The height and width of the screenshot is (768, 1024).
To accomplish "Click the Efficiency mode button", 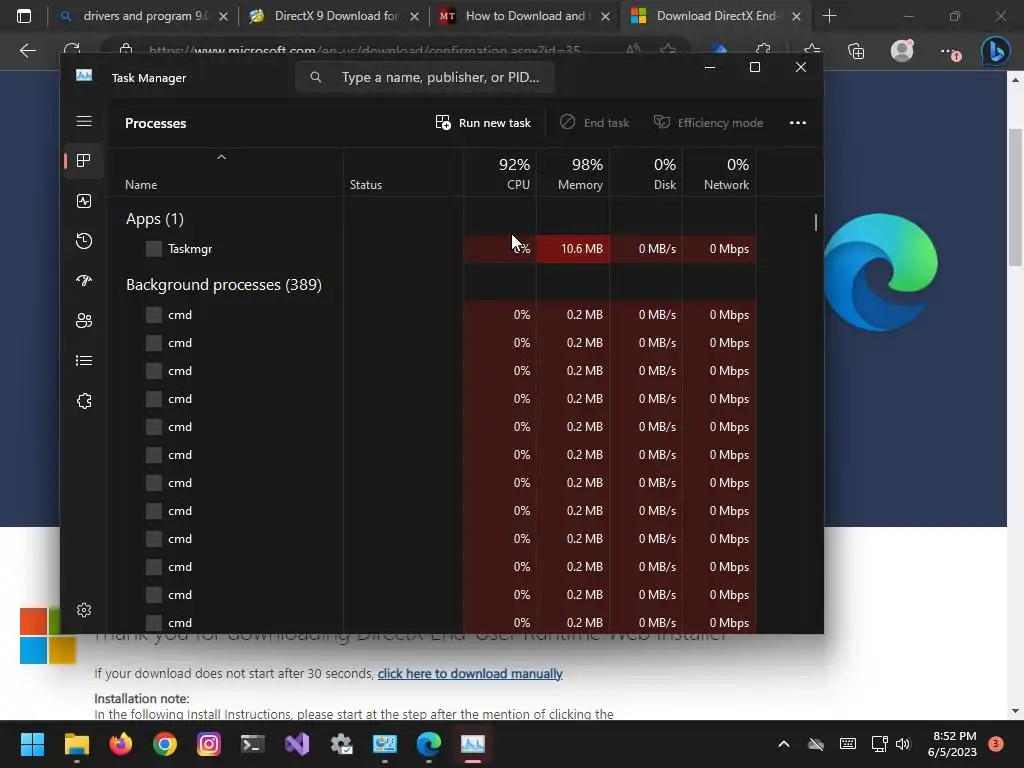I will (709, 123).
